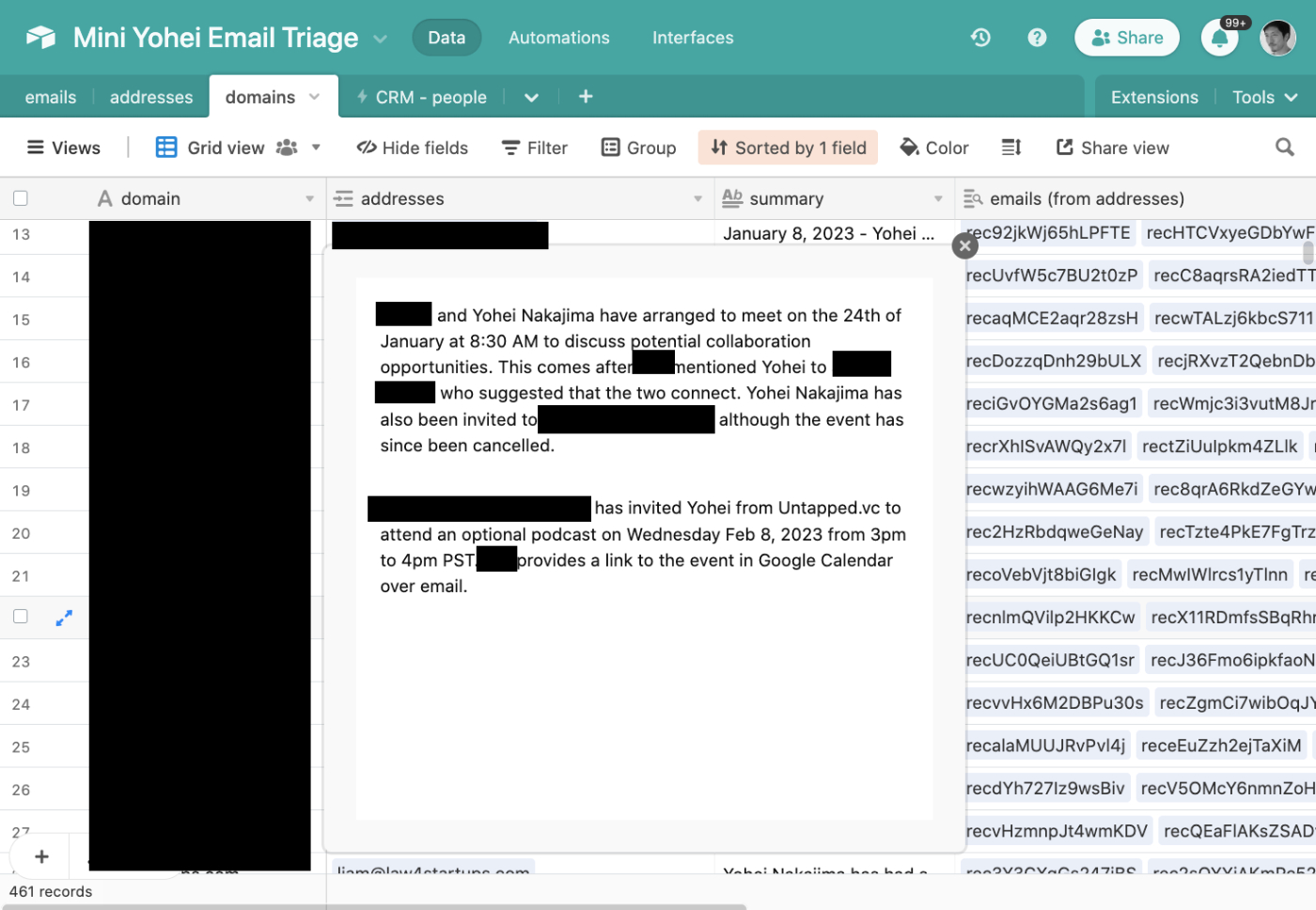Click the Share button
The width and height of the screenshot is (1316, 910).
(1126, 38)
